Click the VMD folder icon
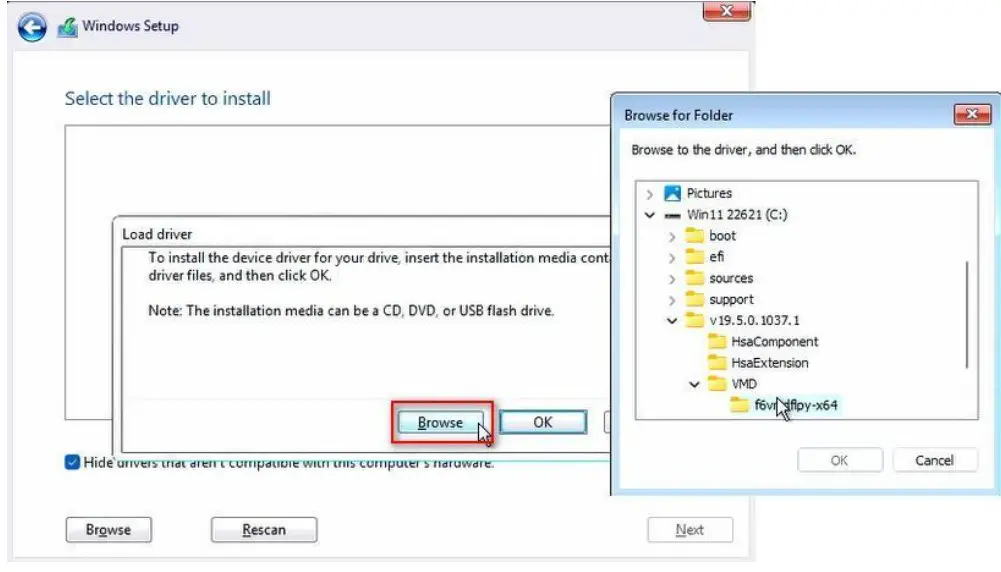Viewport: 1001px width, 572px height. pyautogui.click(x=717, y=384)
